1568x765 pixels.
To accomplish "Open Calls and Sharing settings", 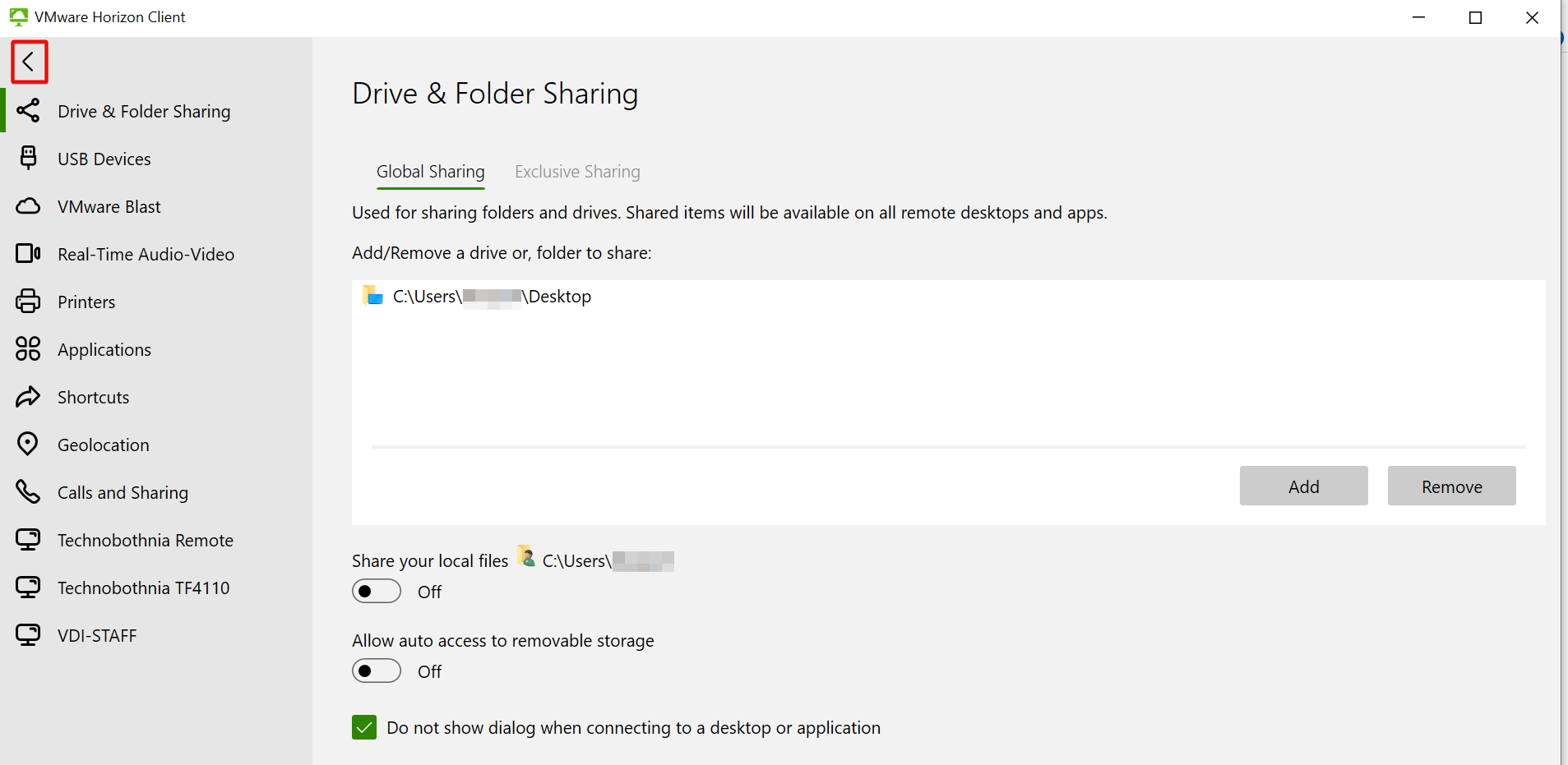I will pyautogui.click(x=156, y=492).
